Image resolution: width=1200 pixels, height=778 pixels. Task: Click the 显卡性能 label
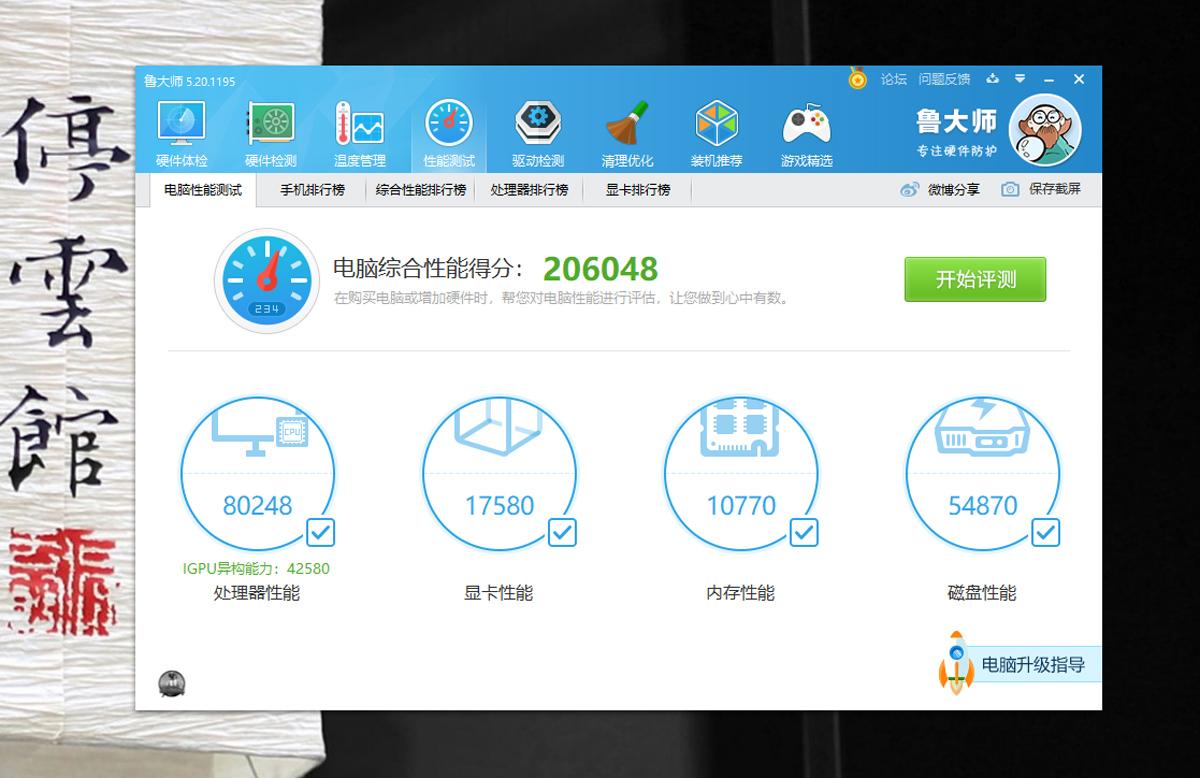pyautogui.click(x=499, y=593)
